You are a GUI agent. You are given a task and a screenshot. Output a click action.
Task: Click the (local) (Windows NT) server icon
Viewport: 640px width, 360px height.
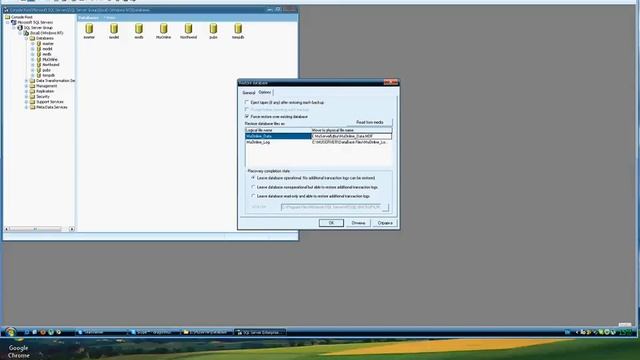coord(26,33)
